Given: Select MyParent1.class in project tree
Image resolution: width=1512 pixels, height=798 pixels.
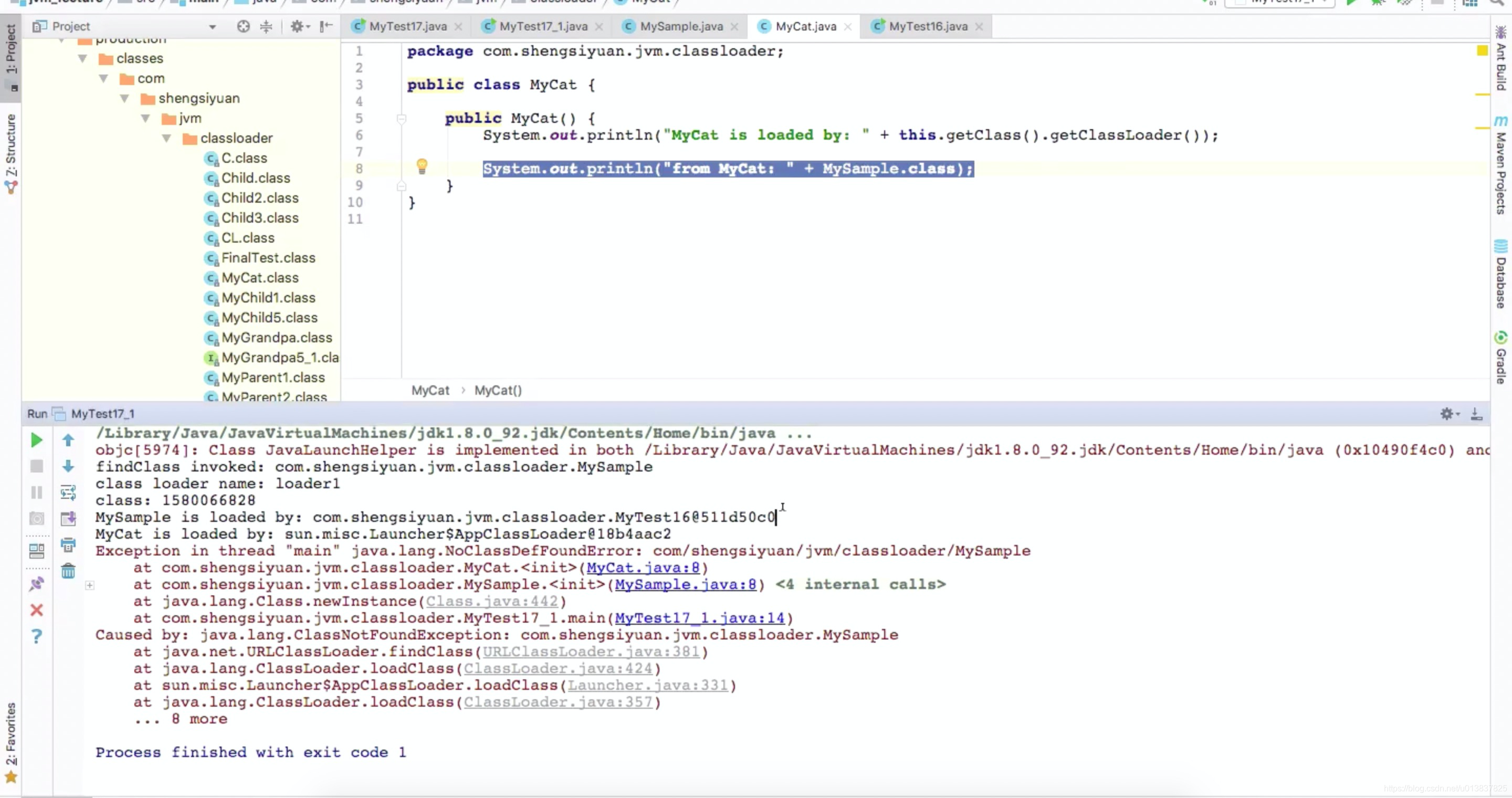Looking at the screenshot, I should [x=273, y=378].
